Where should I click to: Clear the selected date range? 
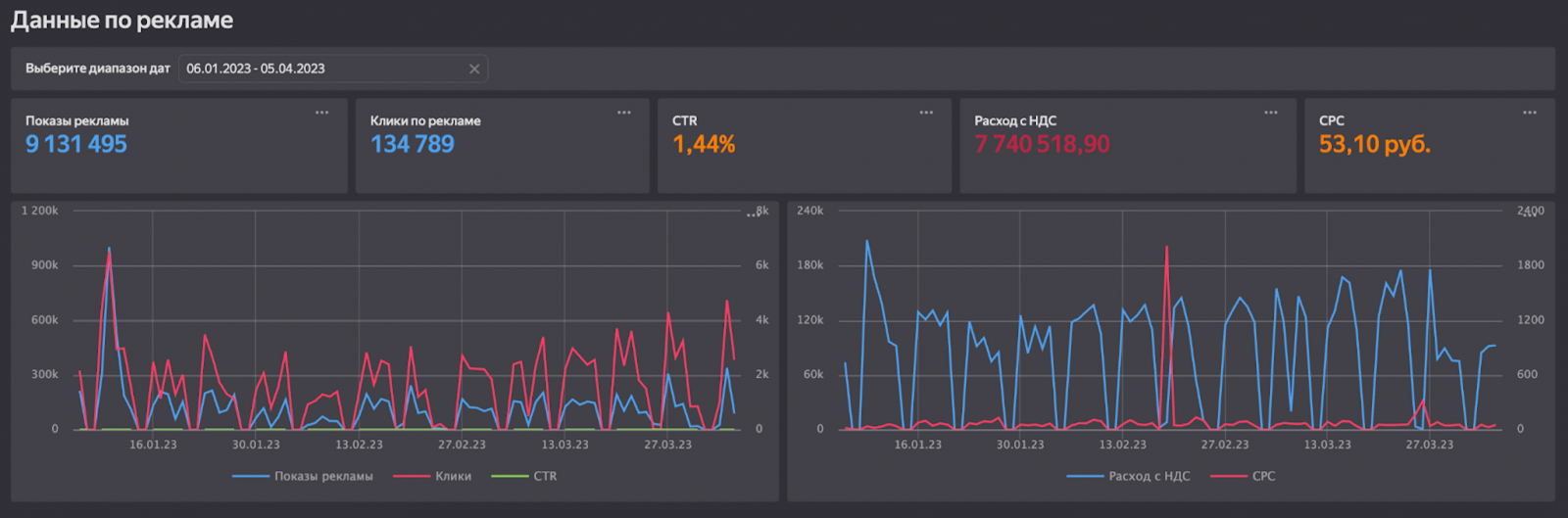(x=474, y=69)
